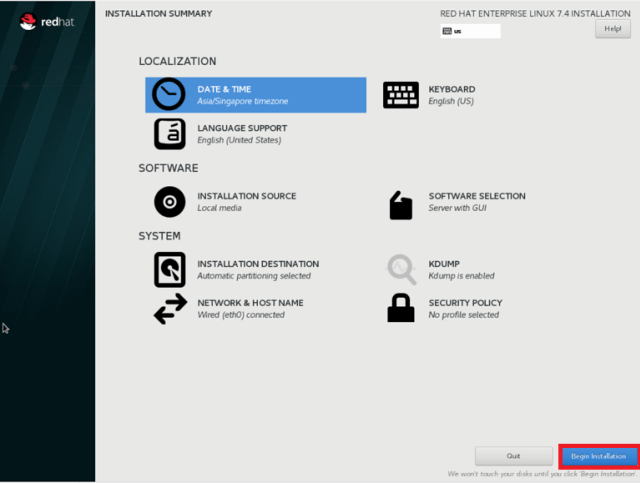Image resolution: width=640 pixels, height=483 pixels.
Task: Open Installation Source disc icon
Action: (x=170, y=202)
